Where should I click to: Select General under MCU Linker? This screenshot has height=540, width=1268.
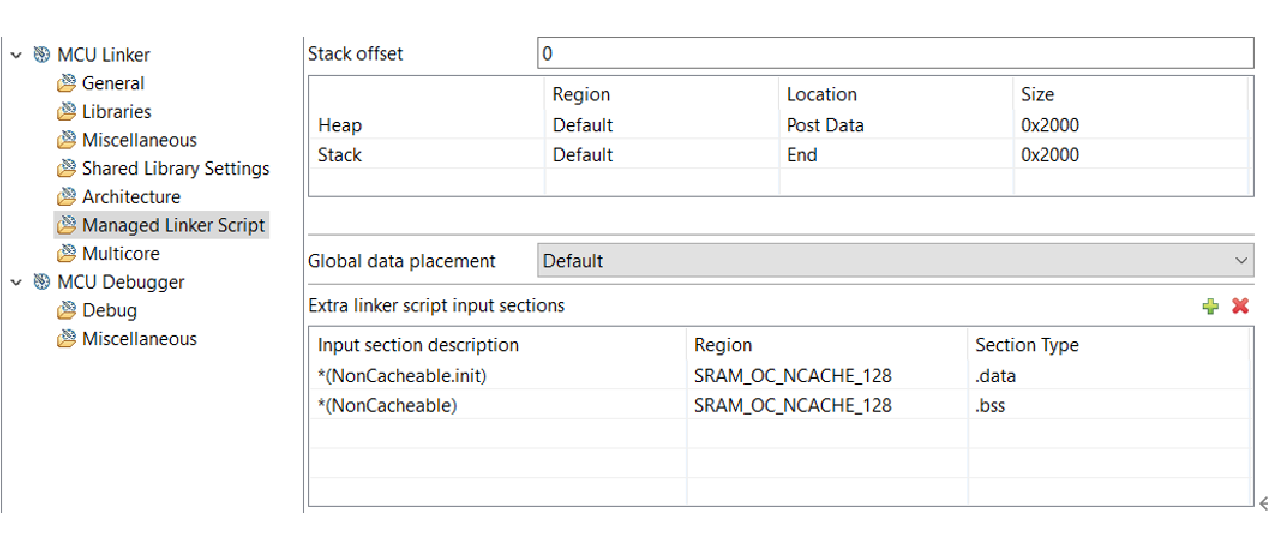click(113, 83)
